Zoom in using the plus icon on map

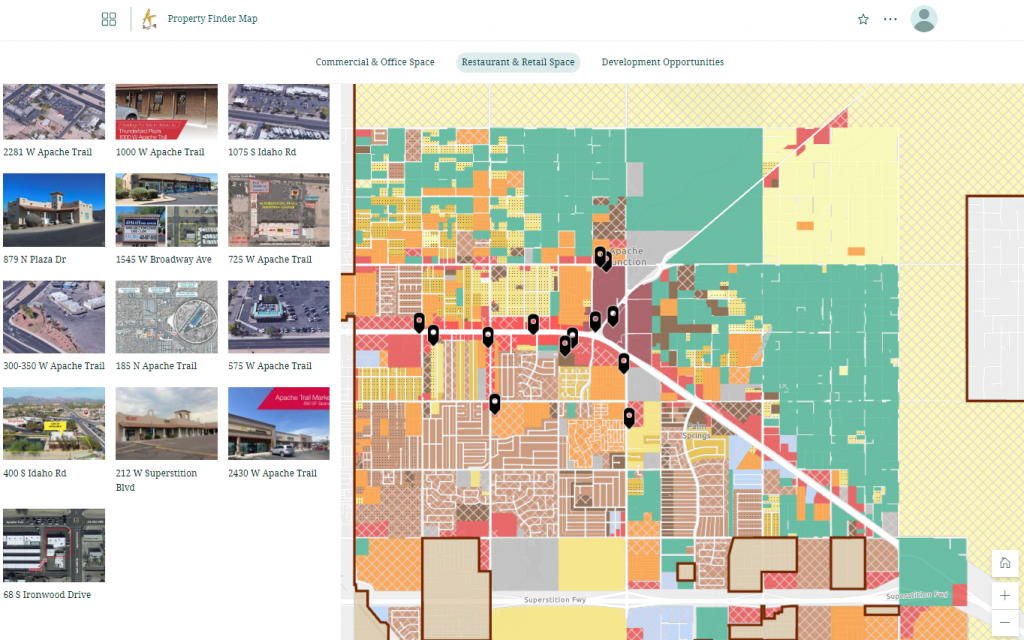point(1005,595)
